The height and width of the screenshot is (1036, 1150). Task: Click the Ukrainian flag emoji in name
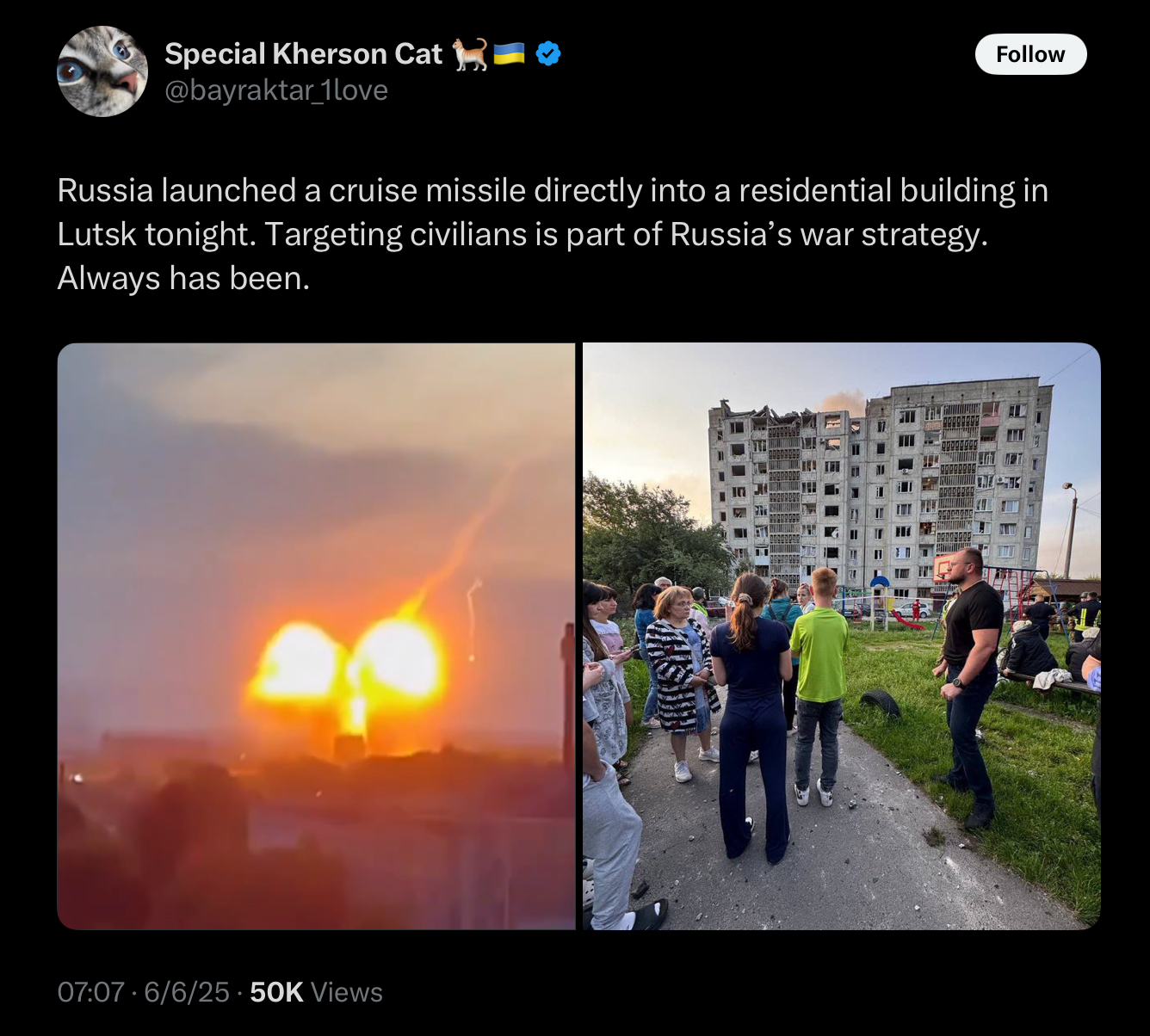tap(510, 54)
